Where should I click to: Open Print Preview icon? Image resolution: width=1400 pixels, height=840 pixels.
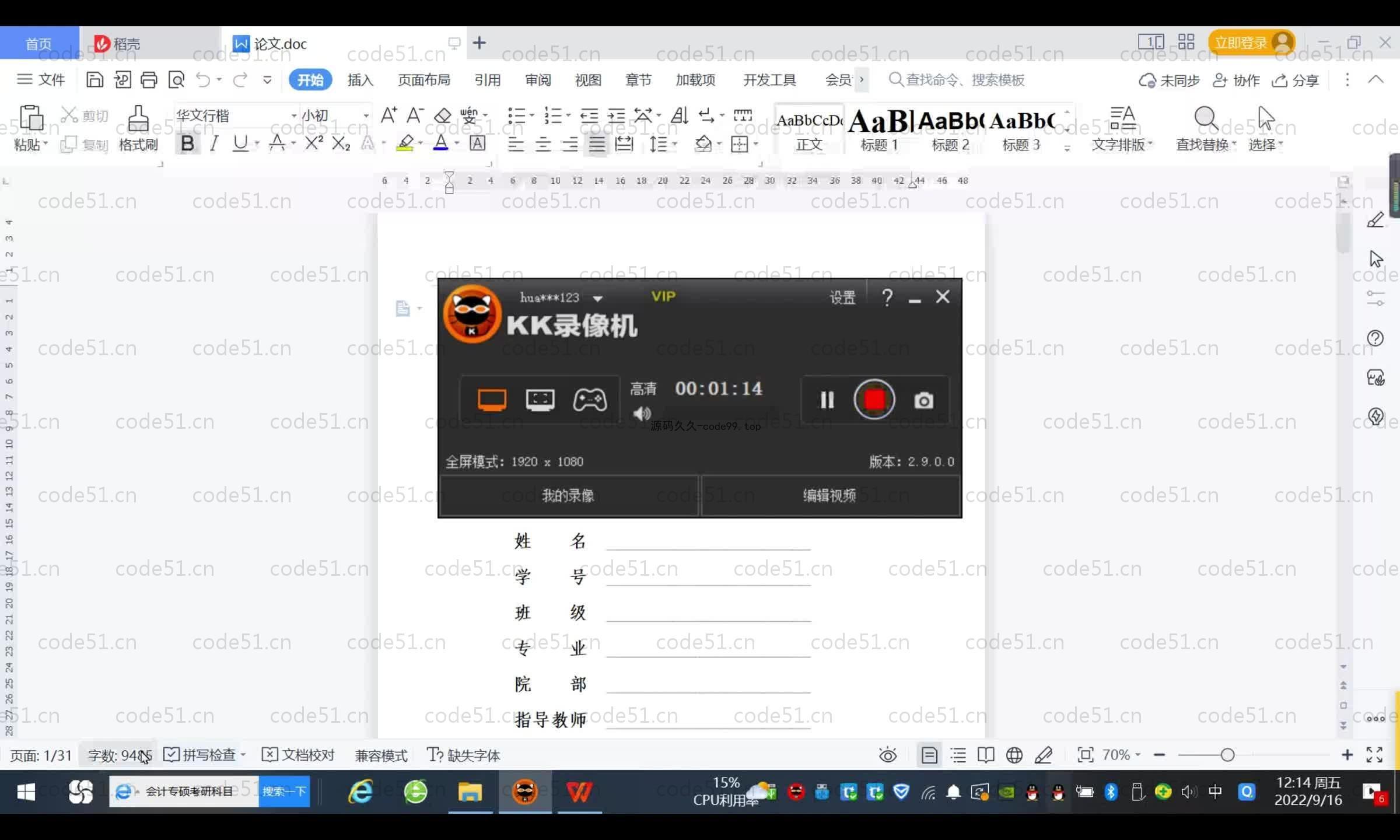tap(176, 80)
